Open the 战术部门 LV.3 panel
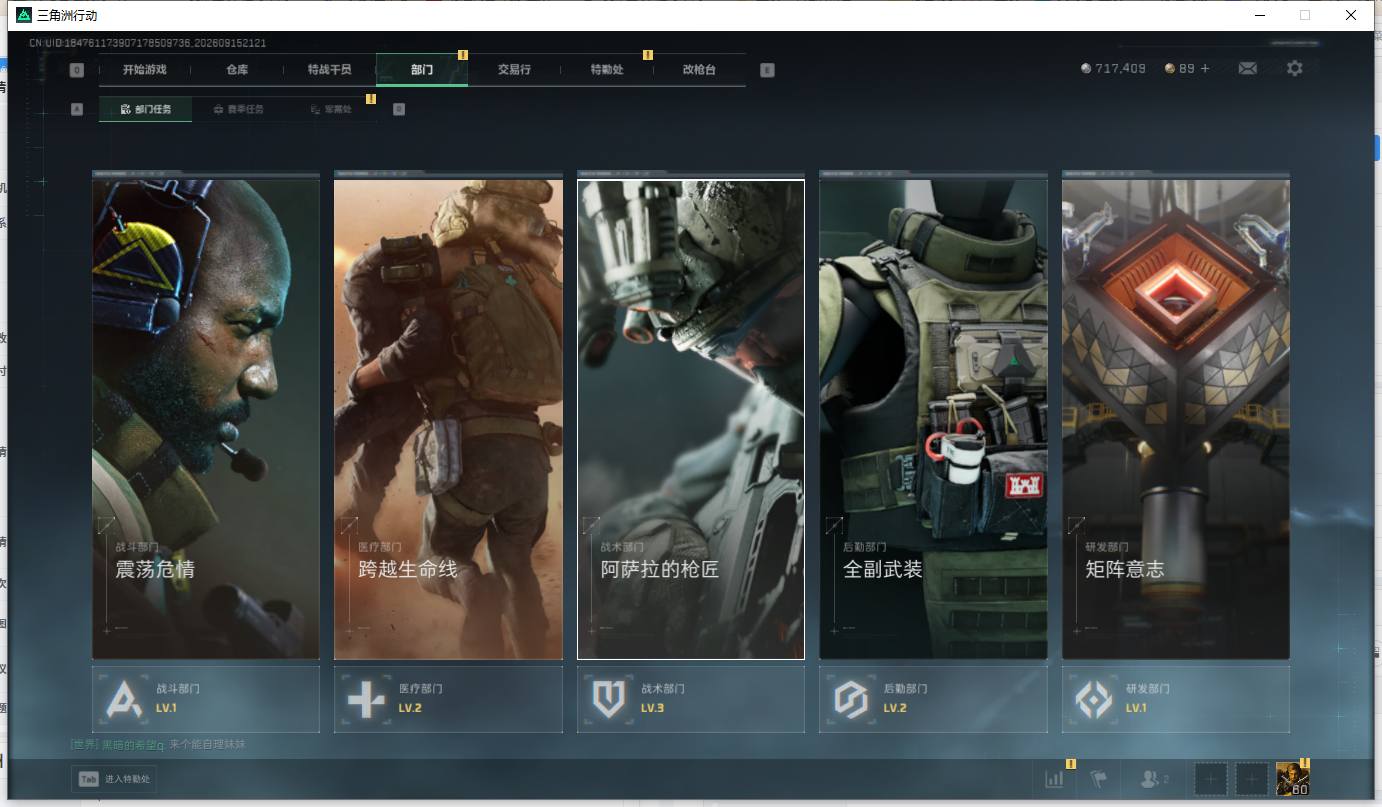Viewport: 1382px width, 807px height. [691, 699]
